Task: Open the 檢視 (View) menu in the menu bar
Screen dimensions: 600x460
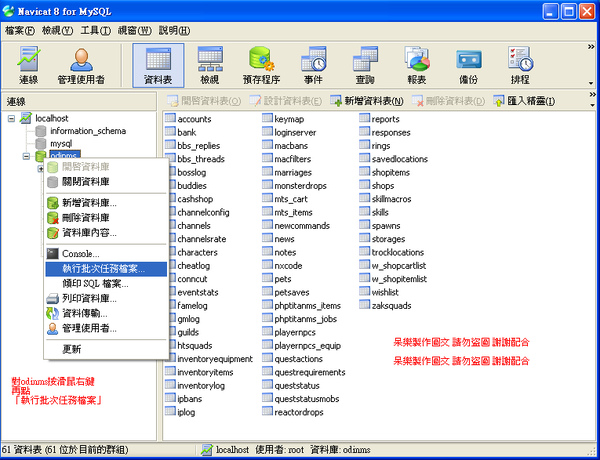Action: 57,31
